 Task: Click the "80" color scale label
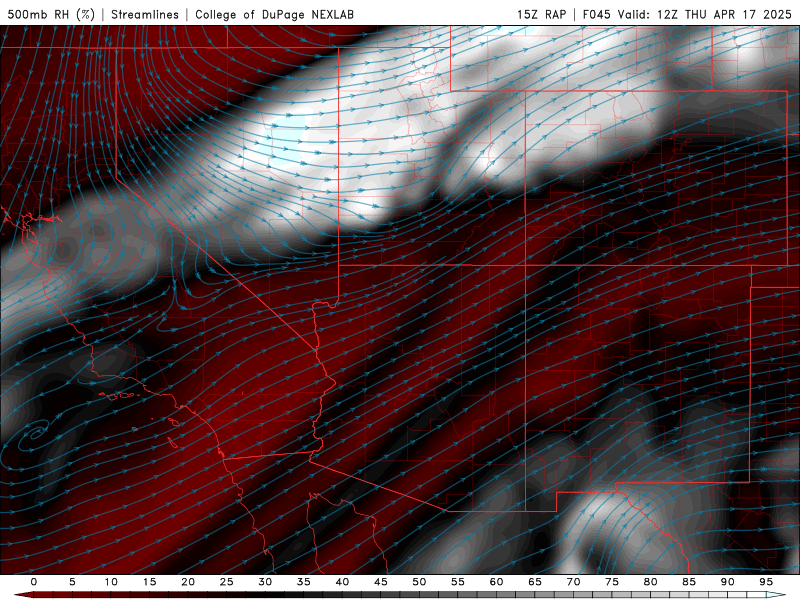coord(650,582)
